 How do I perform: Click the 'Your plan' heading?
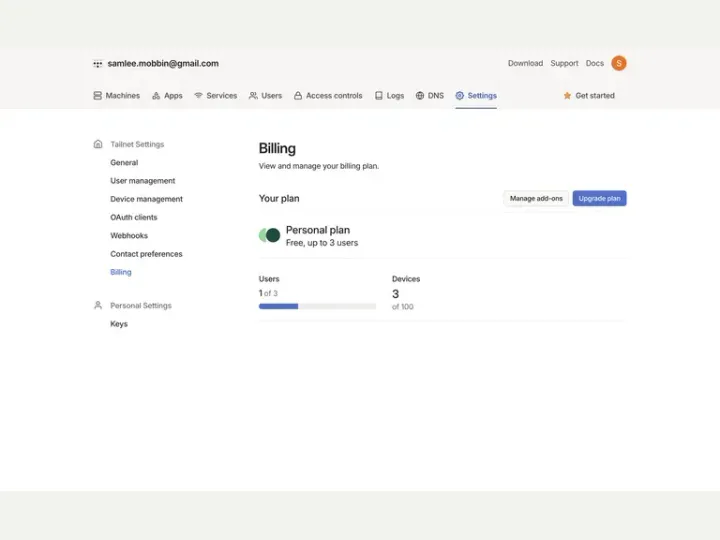279,198
